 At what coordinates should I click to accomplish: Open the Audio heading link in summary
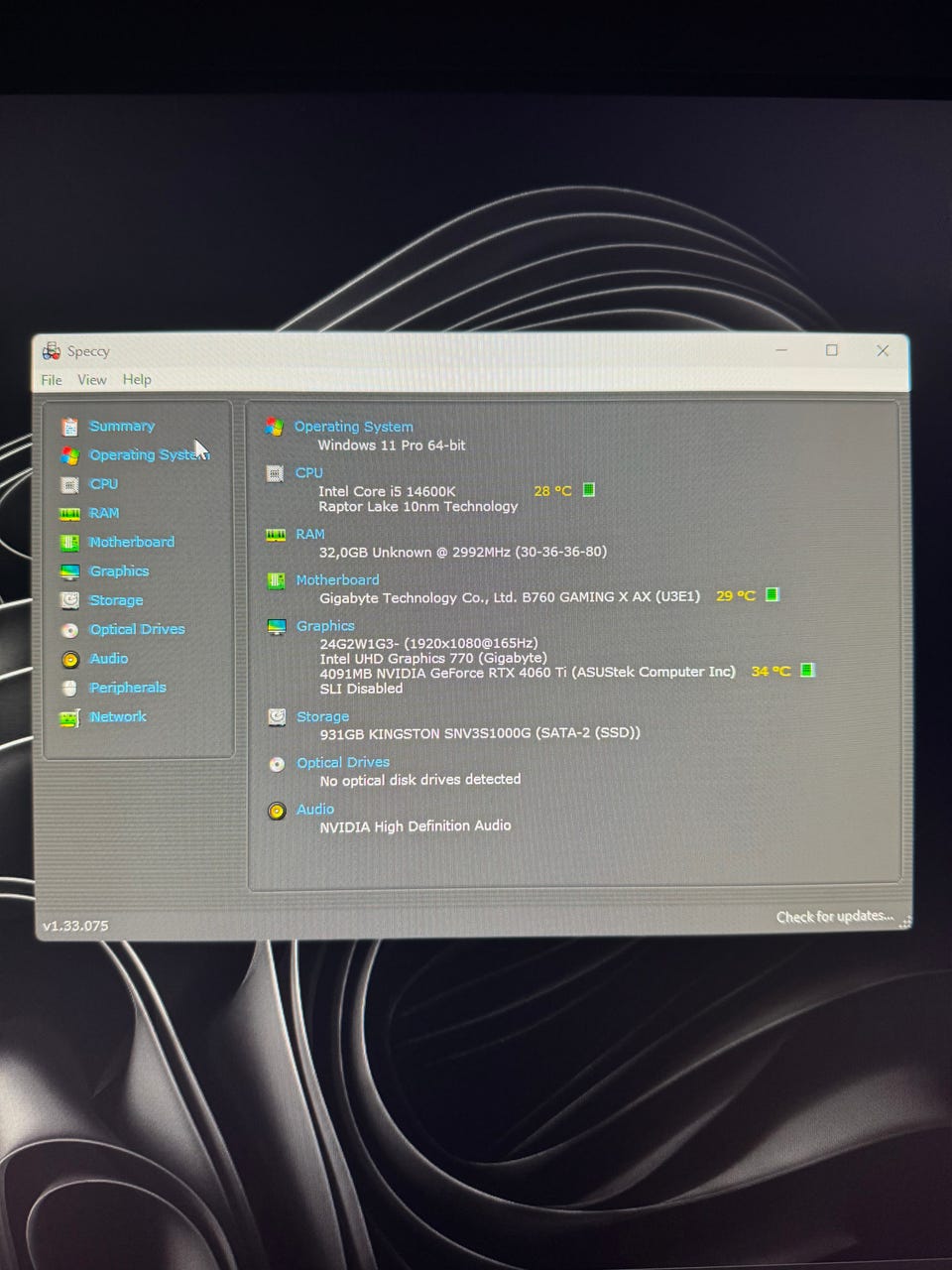(315, 809)
